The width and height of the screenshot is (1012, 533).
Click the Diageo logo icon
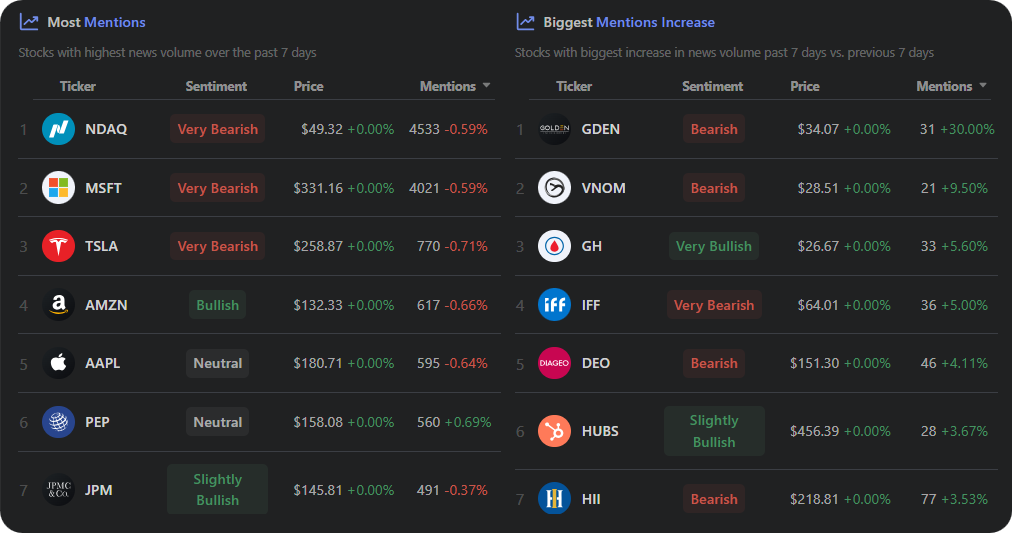click(554, 363)
